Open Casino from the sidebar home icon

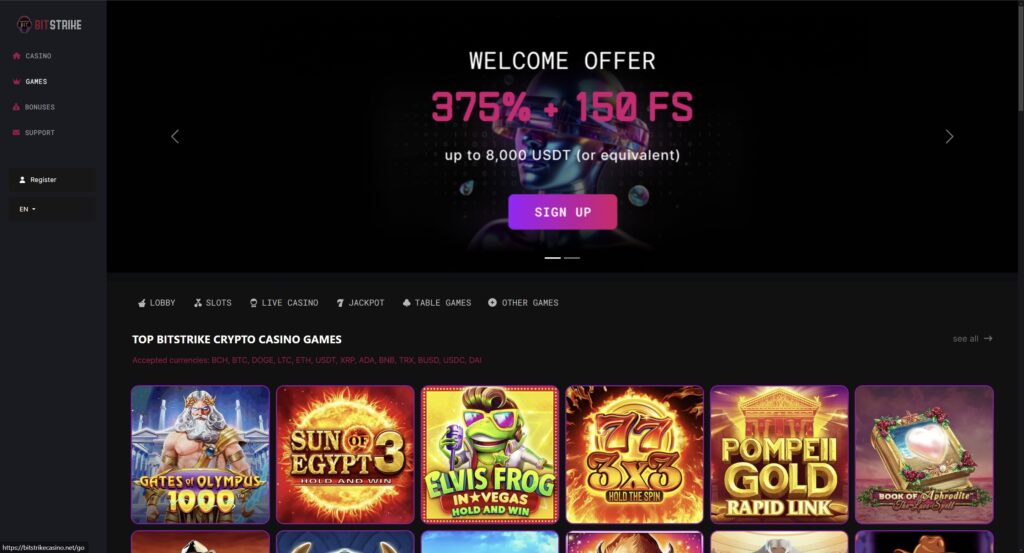(16, 56)
